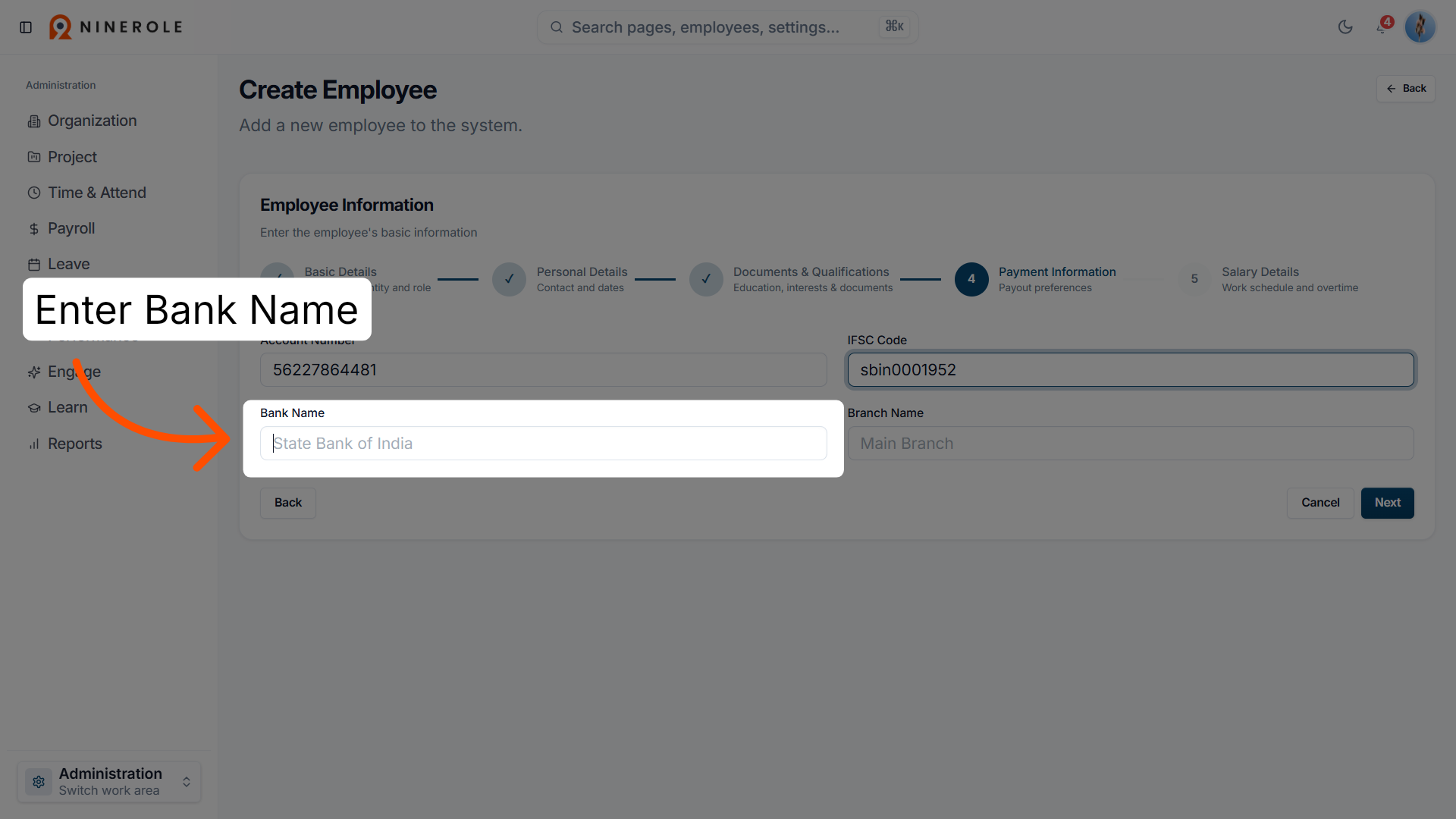Click the Learn graduation cap icon
1456x819 pixels.
click(x=34, y=408)
